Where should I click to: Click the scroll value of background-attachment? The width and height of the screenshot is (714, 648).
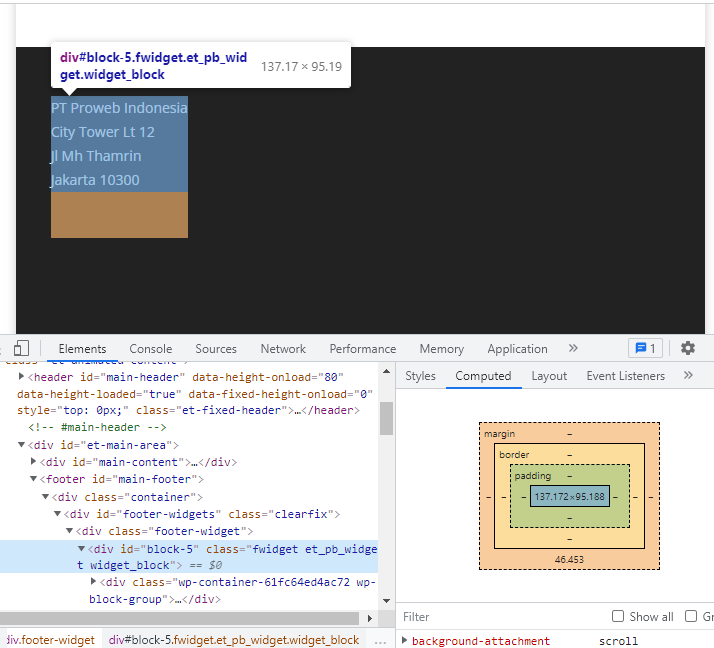pyautogui.click(x=618, y=641)
